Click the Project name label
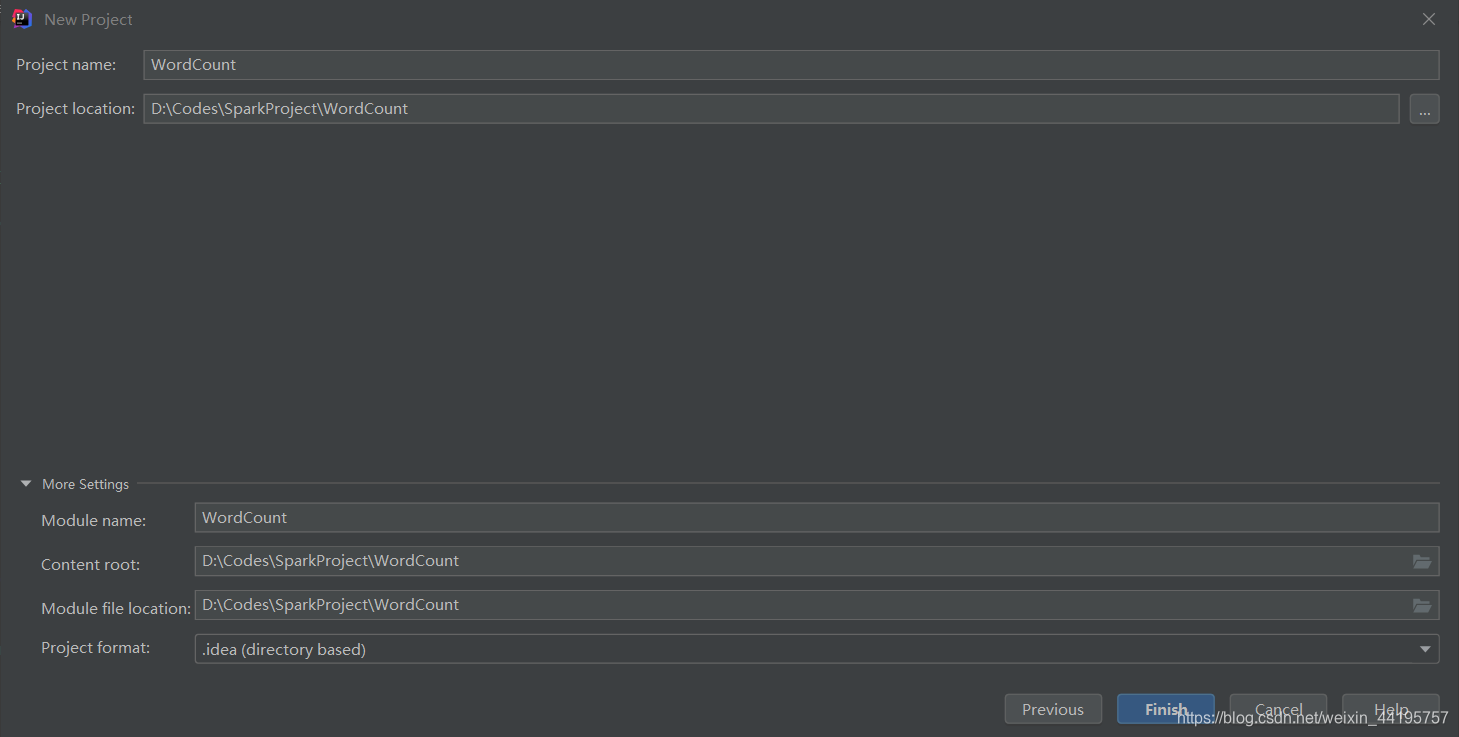This screenshot has height=737, width=1459. [66, 65]
